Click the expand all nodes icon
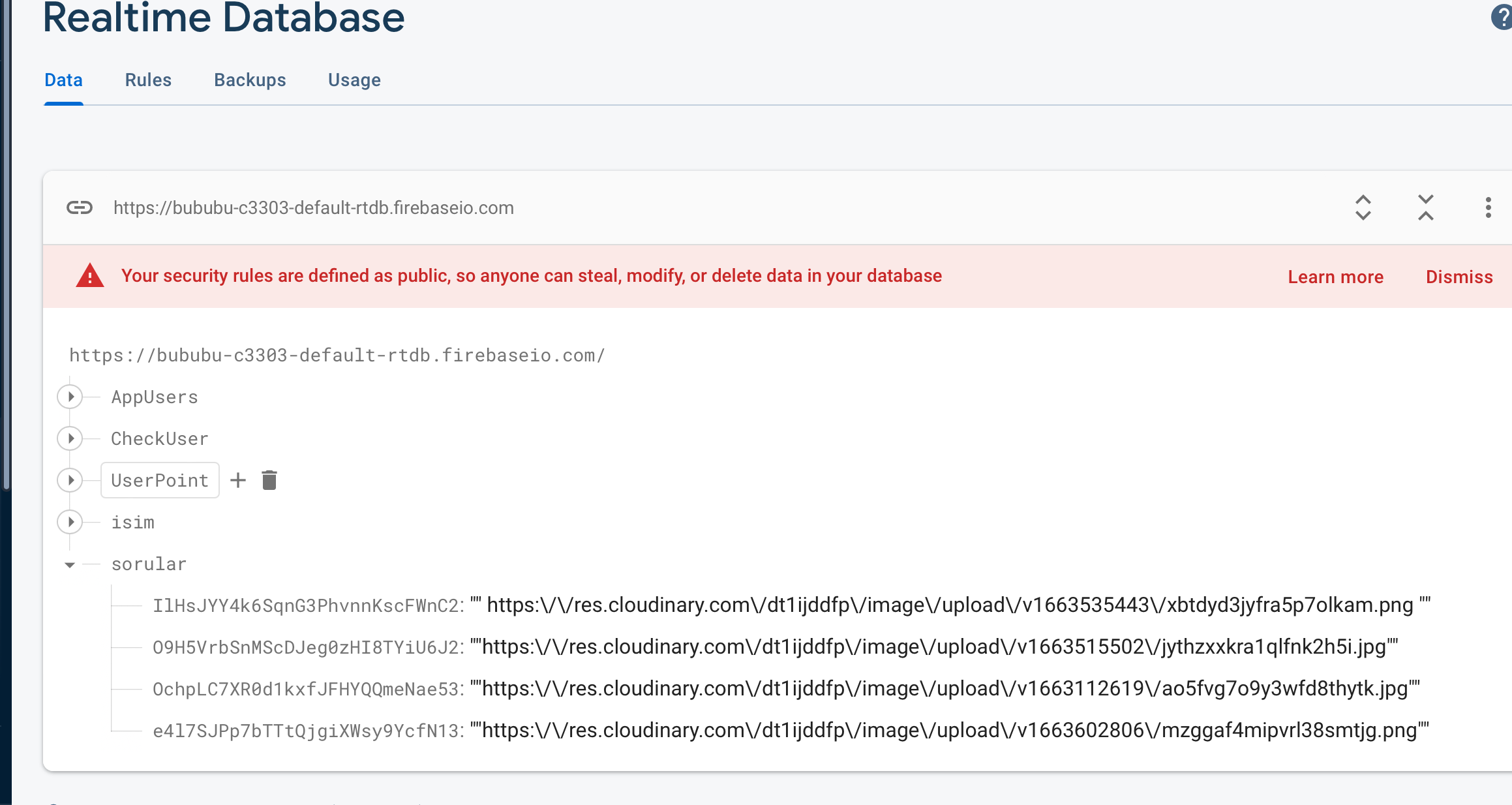Image resolution: width=1512 pixels, height=805 pixels. (x=1363, y=208)
